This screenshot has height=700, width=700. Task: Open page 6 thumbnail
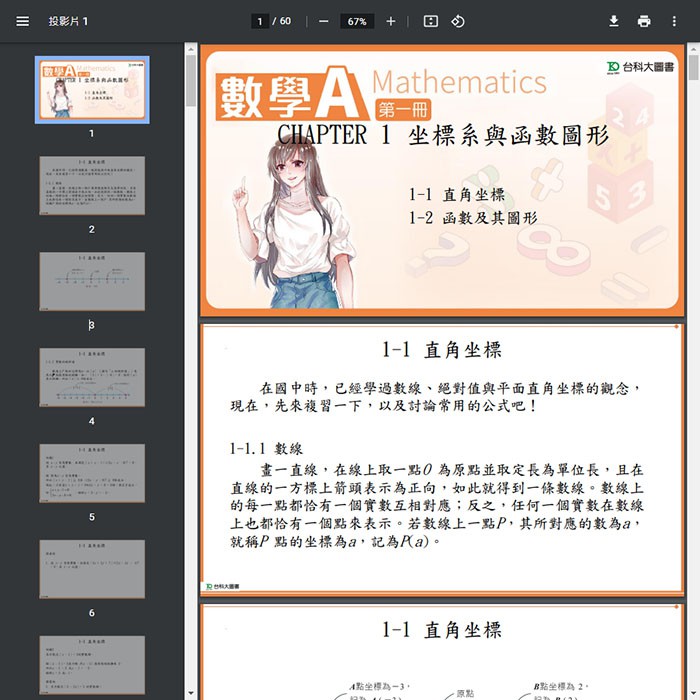coord(92,569)
